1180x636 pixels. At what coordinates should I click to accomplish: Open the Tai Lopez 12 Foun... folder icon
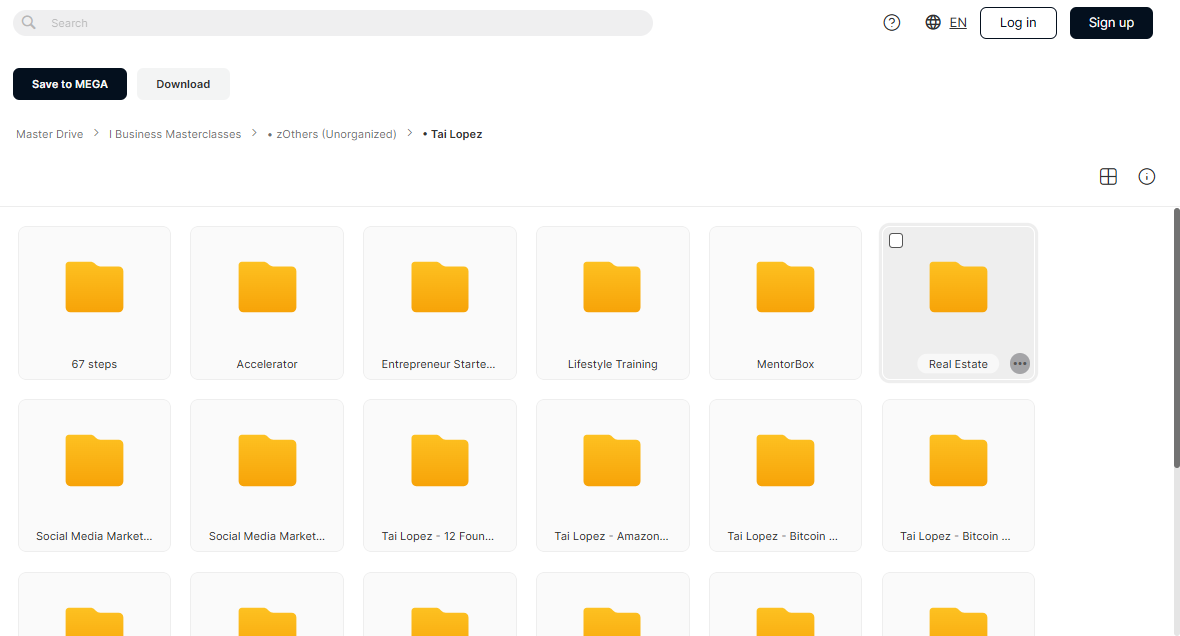[x=439, y=460]
